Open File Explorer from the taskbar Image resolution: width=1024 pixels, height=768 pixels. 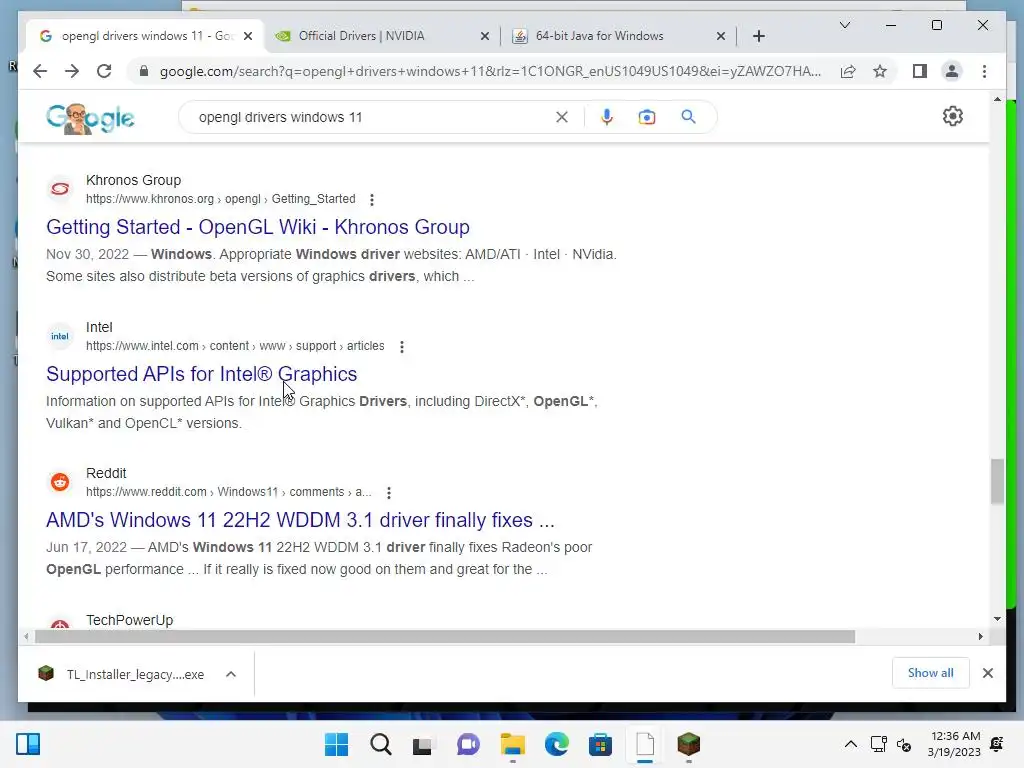coord(513,744)
